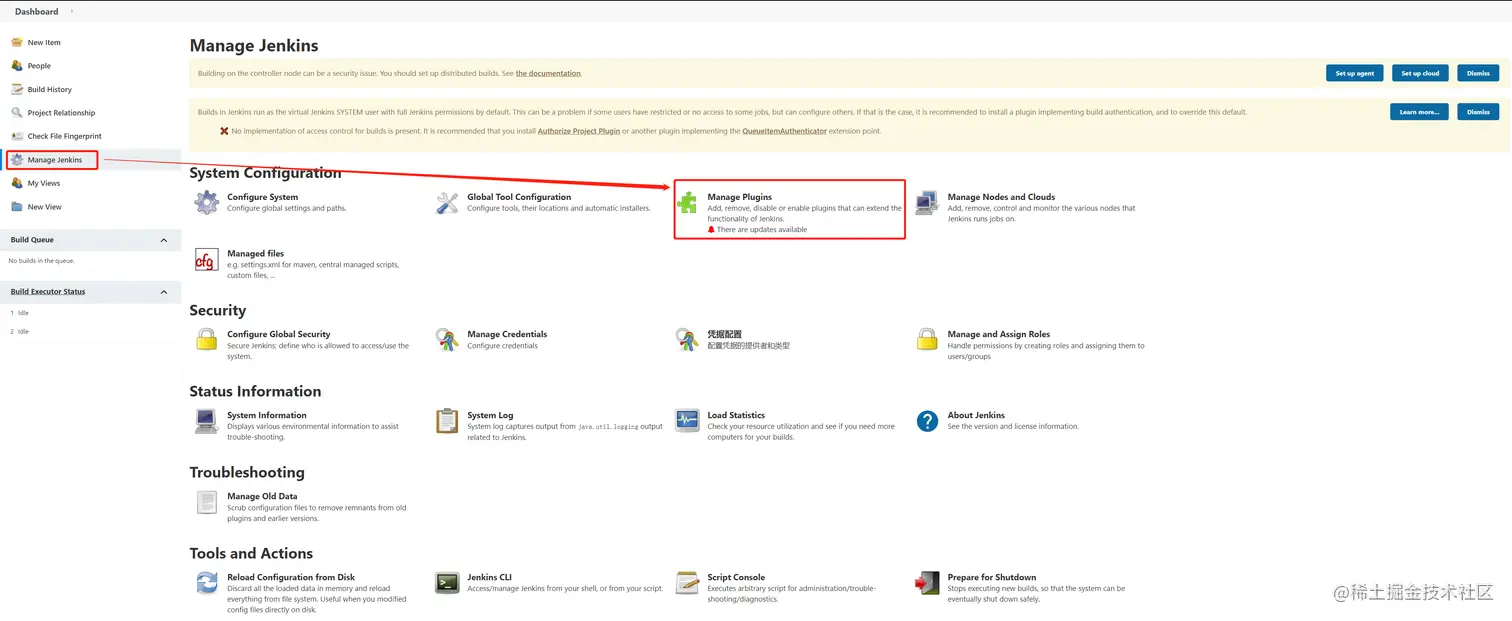This screenshot has height=621, width=1512.
Task: Open the Manage Nodes and Clouds link
Action: pyautogui.click(x=1001, y=197)
